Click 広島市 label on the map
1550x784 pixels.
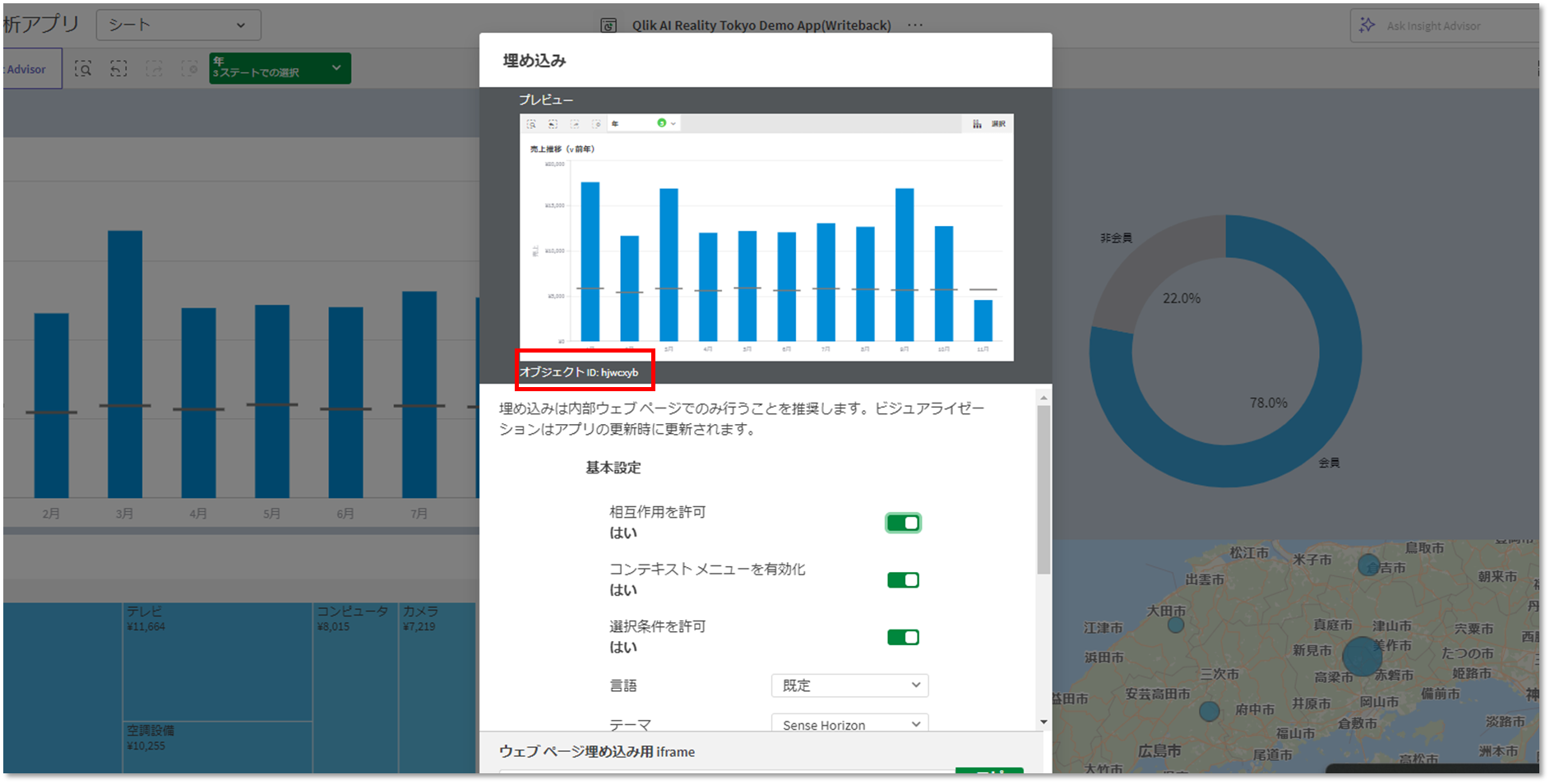point(1159,750)
